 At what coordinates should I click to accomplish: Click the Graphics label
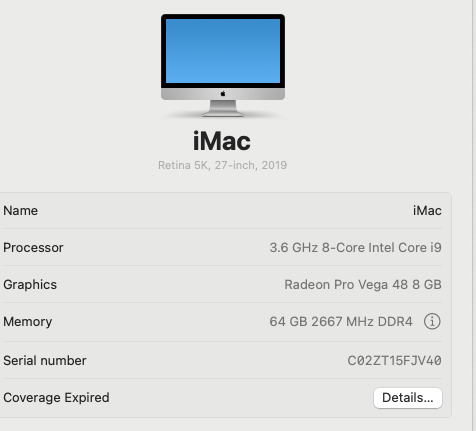tap(30, 285)
